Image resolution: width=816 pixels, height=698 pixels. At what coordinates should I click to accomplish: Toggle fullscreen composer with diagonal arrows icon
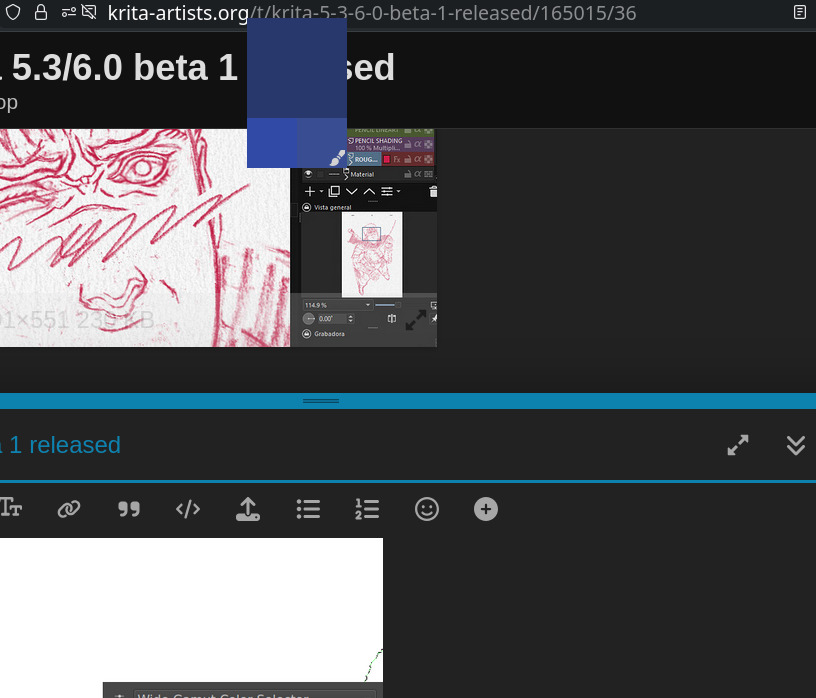click(738, 445)
